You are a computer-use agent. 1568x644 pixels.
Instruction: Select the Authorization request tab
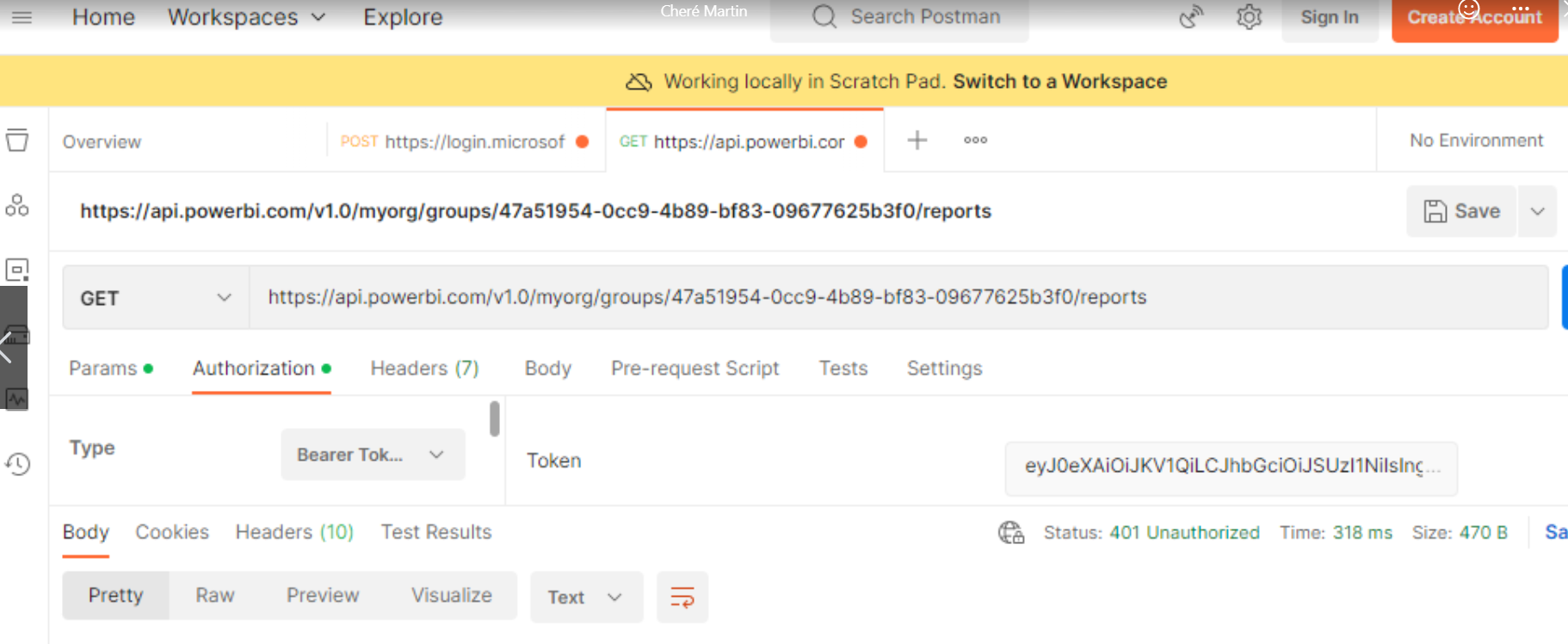(x=262, y=368)
